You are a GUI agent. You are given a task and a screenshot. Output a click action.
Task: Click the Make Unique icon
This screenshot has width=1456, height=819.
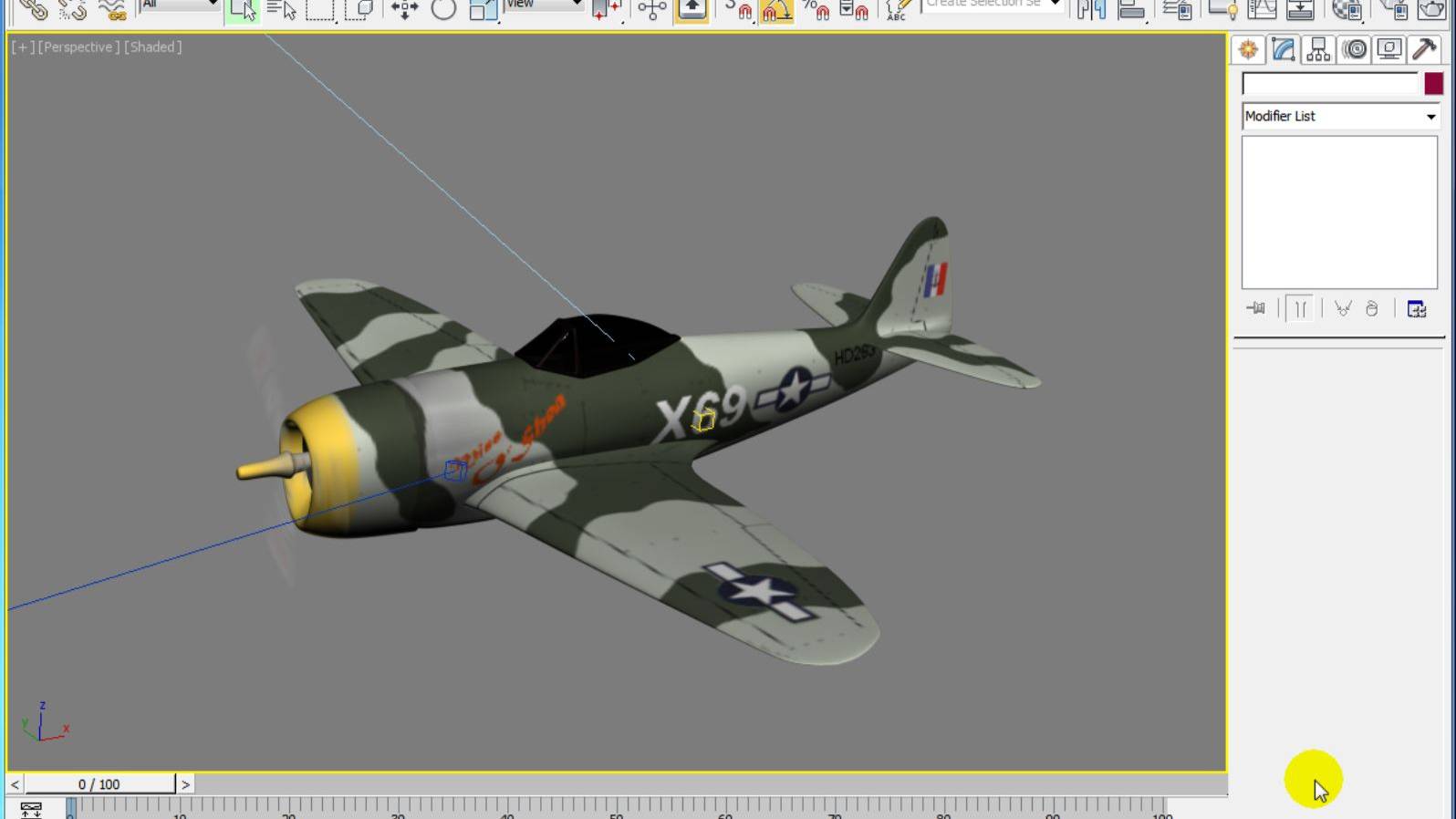(x=1343, y=308)
